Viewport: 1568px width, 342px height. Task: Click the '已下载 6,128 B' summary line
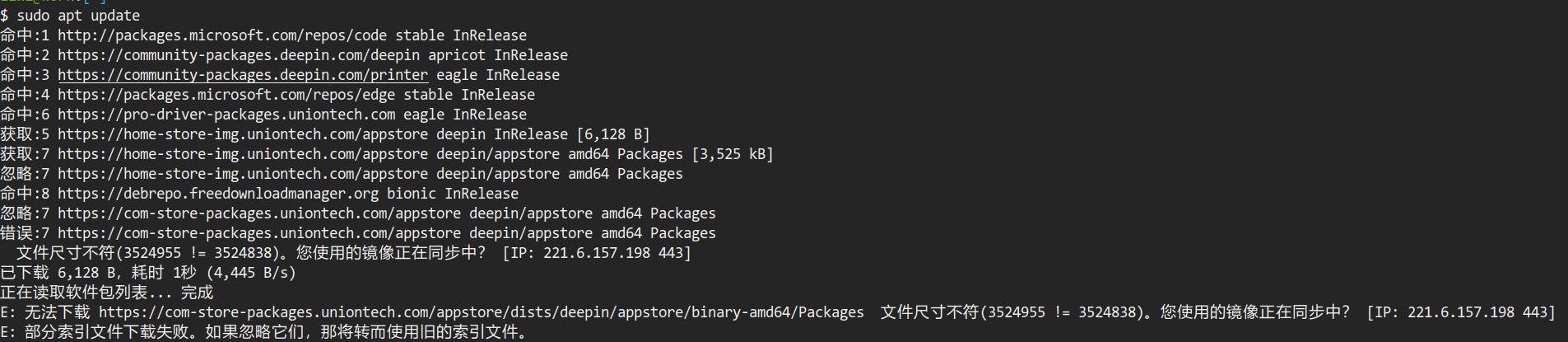[148, 273]
